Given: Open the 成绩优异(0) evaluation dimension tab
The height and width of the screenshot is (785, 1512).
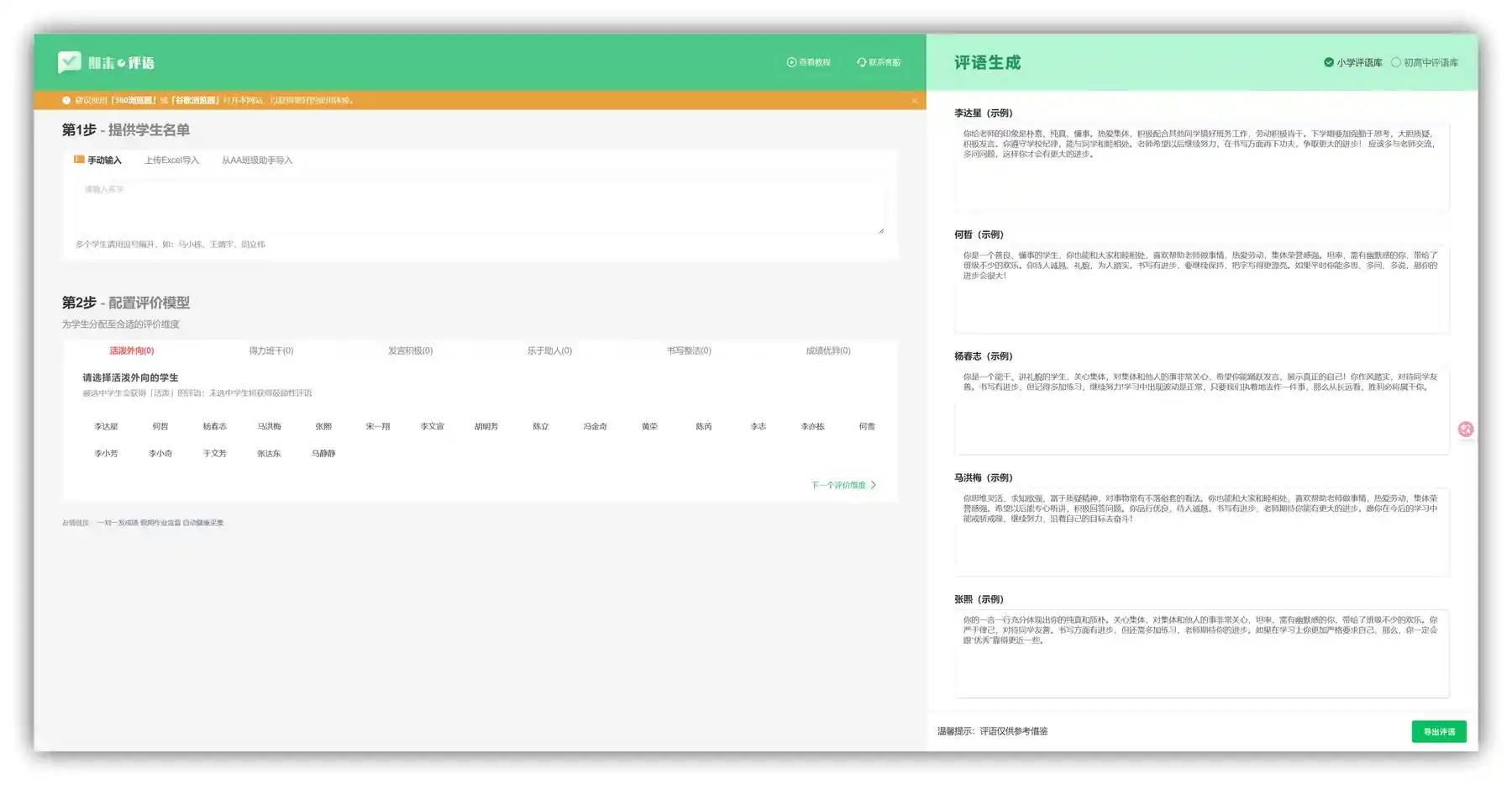Looking at the screenshot, I should (x=827, y=351).
